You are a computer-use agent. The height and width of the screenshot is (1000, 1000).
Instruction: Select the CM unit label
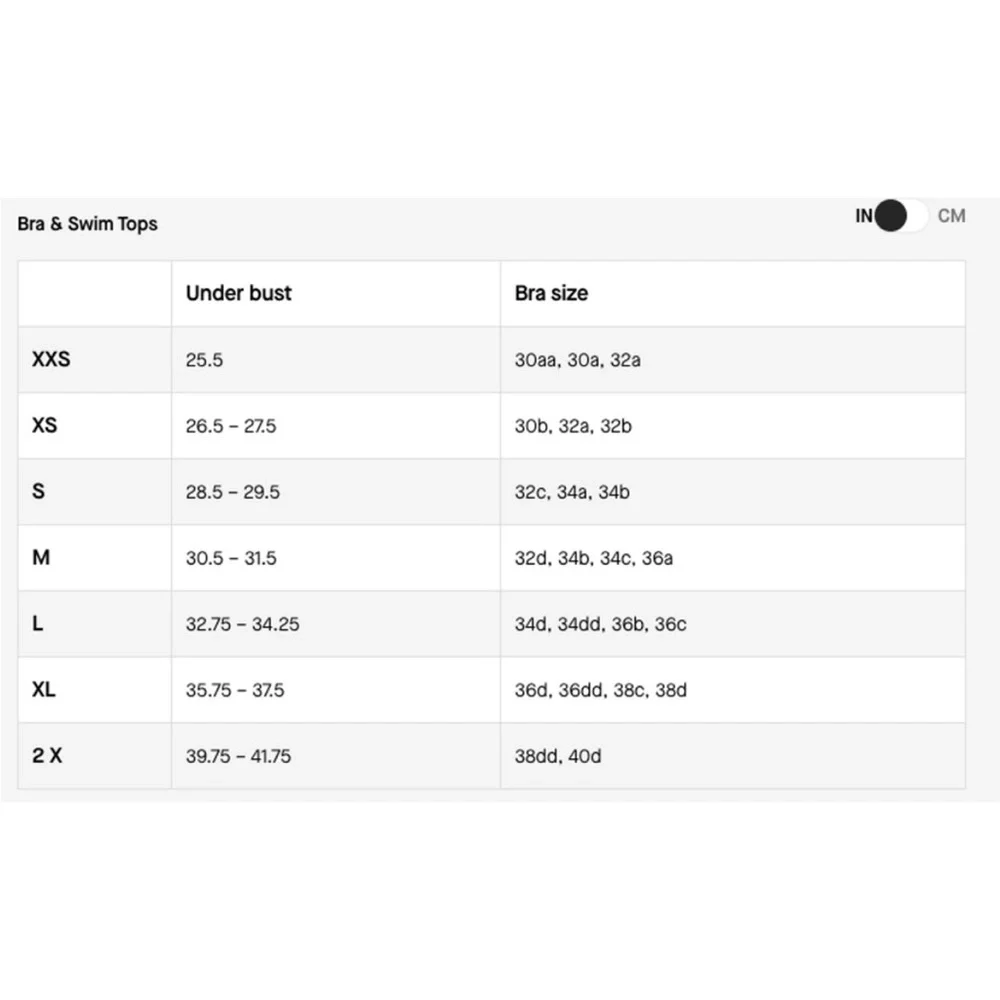click(x=951, y=216)
